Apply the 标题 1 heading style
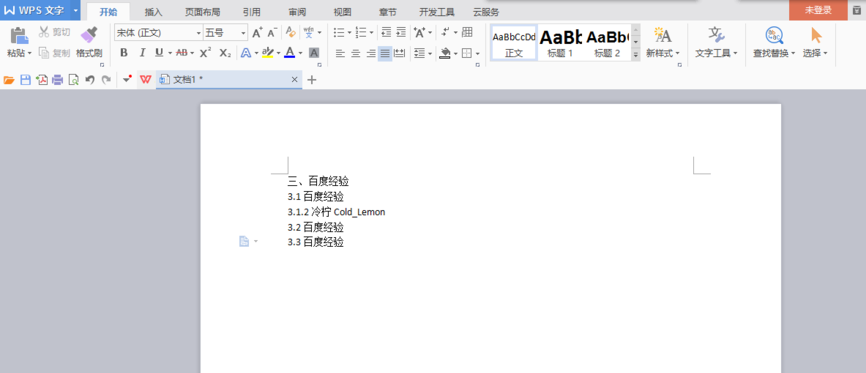This screenshot has width=866, height=373. [560, 43]
